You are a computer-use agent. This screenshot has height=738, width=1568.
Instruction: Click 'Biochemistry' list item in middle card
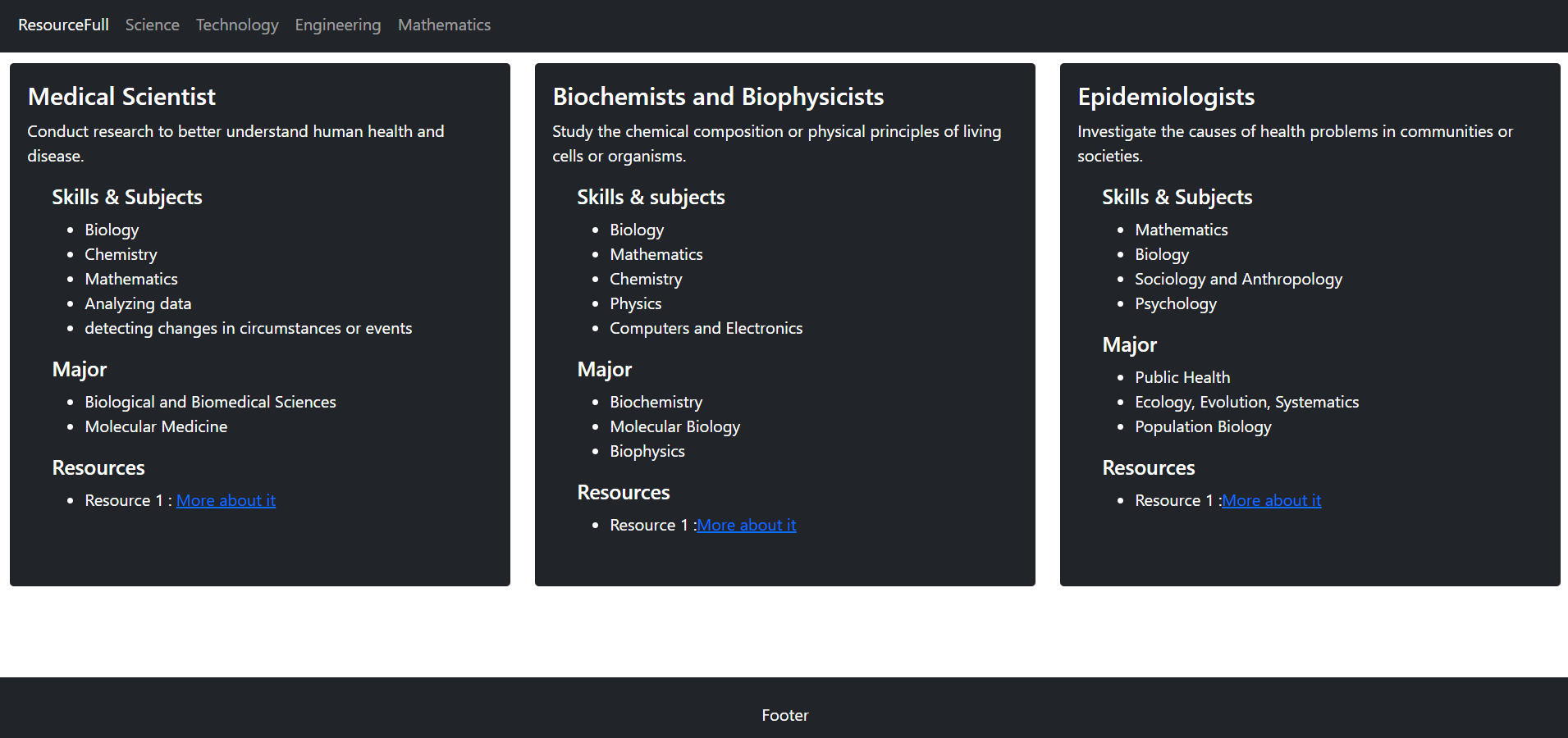click(656, 402)
